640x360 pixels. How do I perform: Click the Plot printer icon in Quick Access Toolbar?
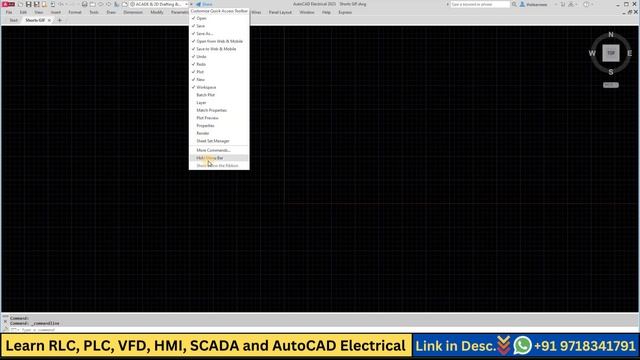(x=84, y=4)
